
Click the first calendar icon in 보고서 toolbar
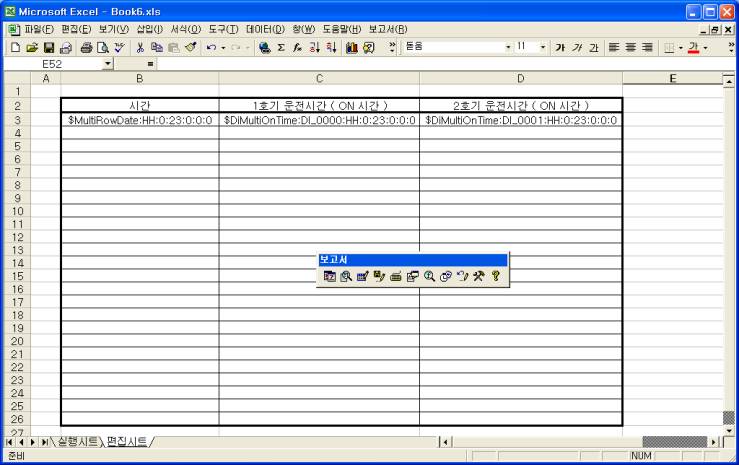(328, 276)
